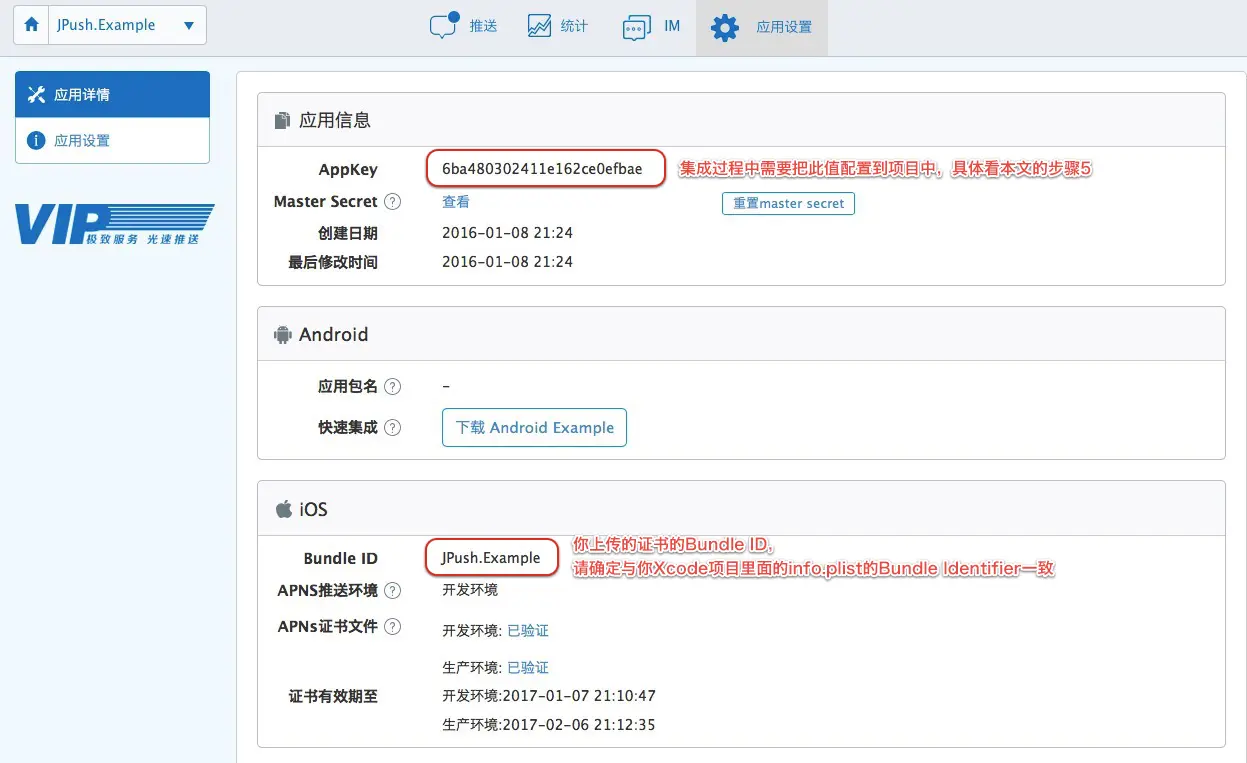
Task: Click the 应用信息 clipboard icon
Action: click(282, 120)
